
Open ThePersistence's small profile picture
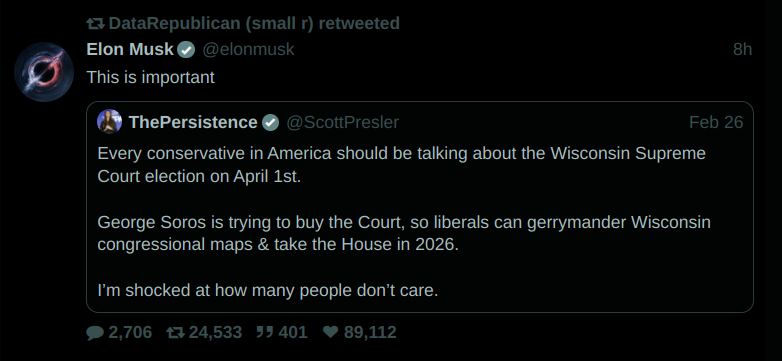(x=110, y=122)
